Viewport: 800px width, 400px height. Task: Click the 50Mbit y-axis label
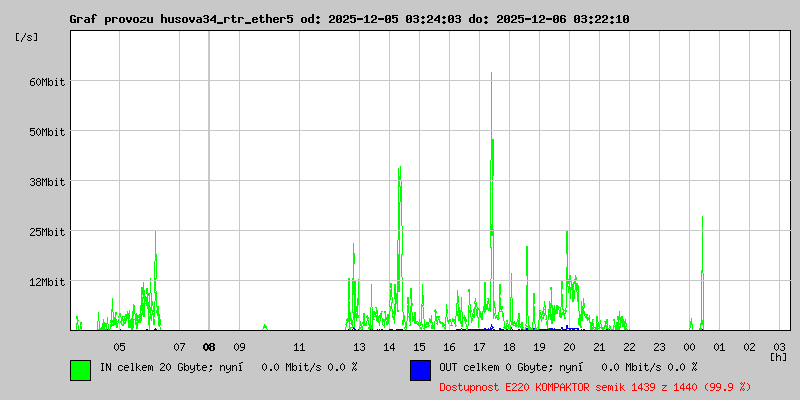pyautogui.click(x=47, y=131)
